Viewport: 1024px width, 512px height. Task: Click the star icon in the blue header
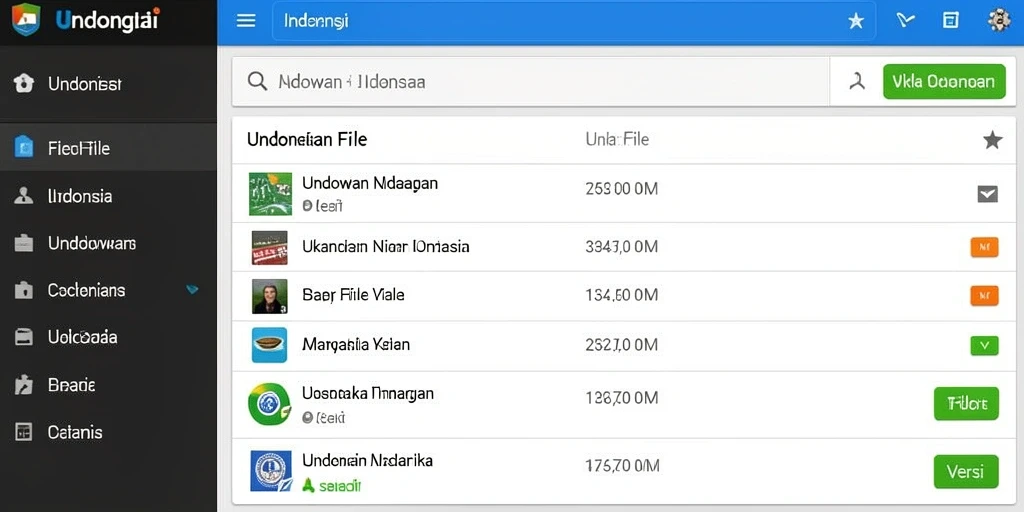click(x=856, y=21)
